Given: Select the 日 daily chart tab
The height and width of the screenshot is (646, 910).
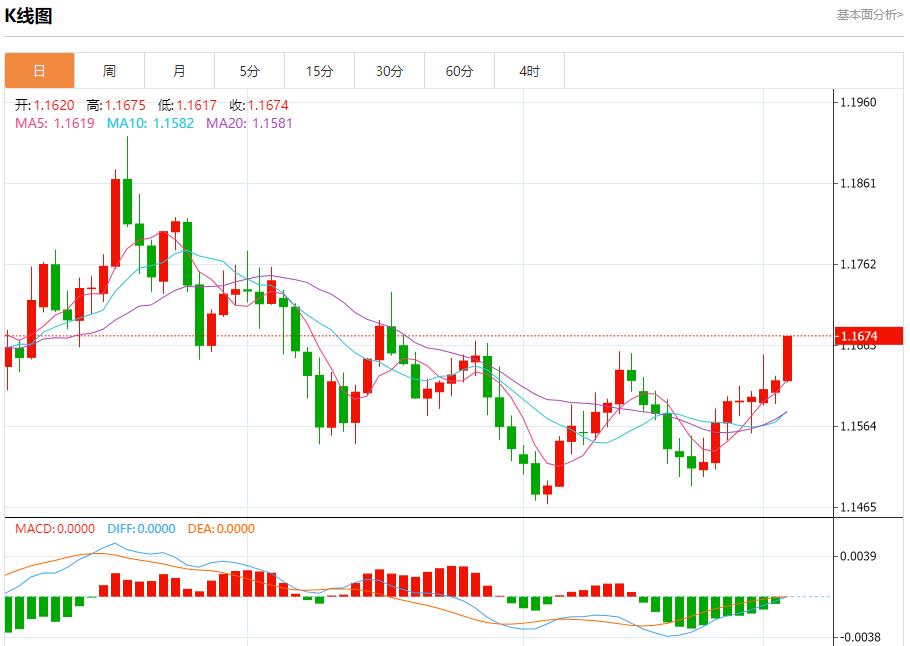Looking at the screenshot, I should (39, 71).
